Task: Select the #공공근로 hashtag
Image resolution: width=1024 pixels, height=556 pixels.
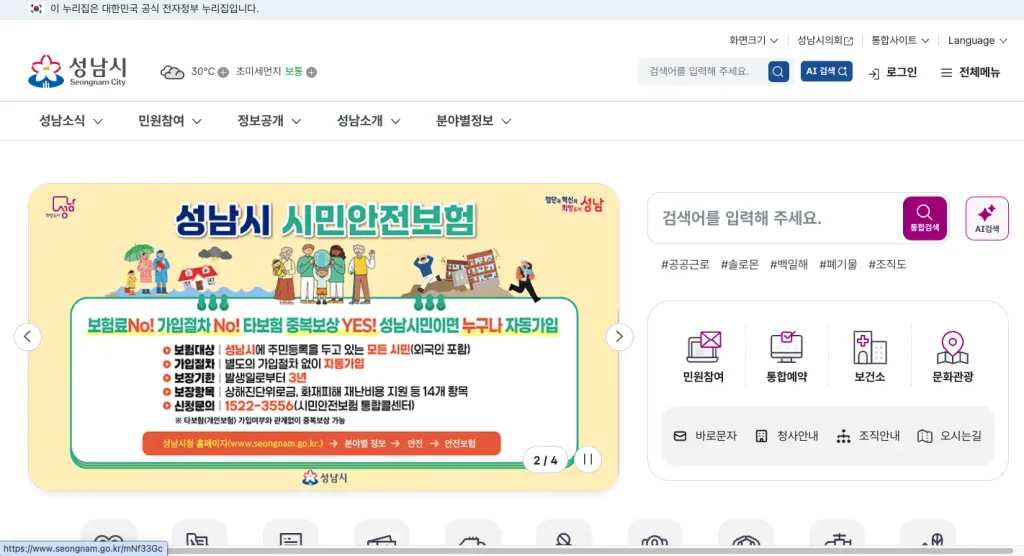Action: point(684,265)
